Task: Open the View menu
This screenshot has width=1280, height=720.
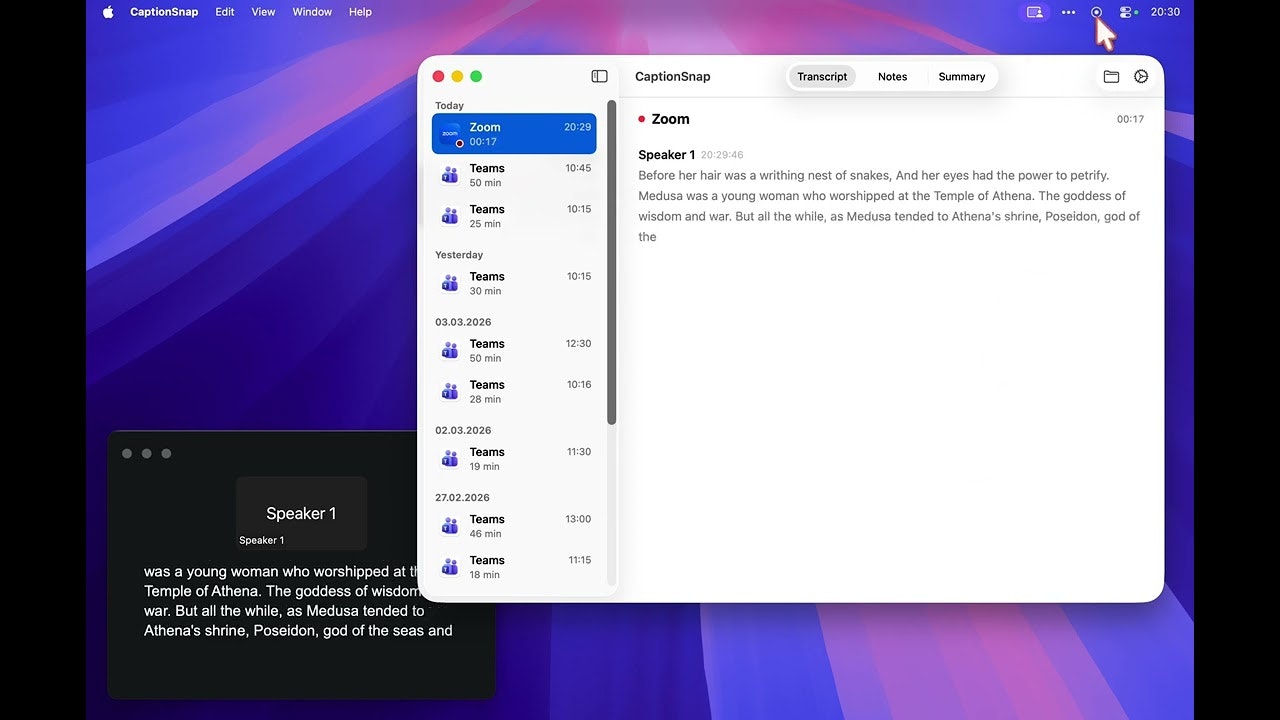Action: pyautogui.click(x=264, y=12)
